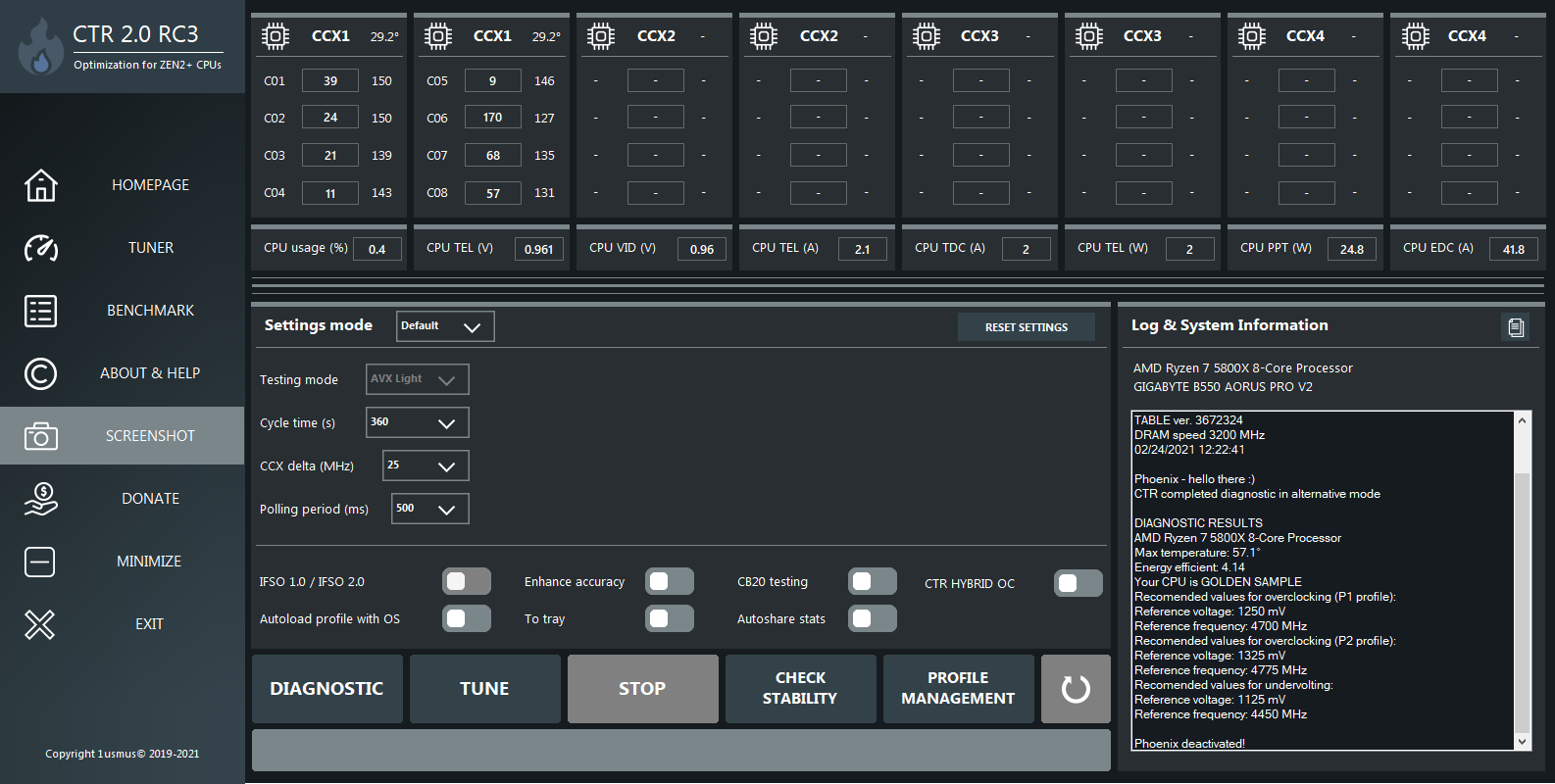Click the RESET SETTINGS button

pos(1027,327)
